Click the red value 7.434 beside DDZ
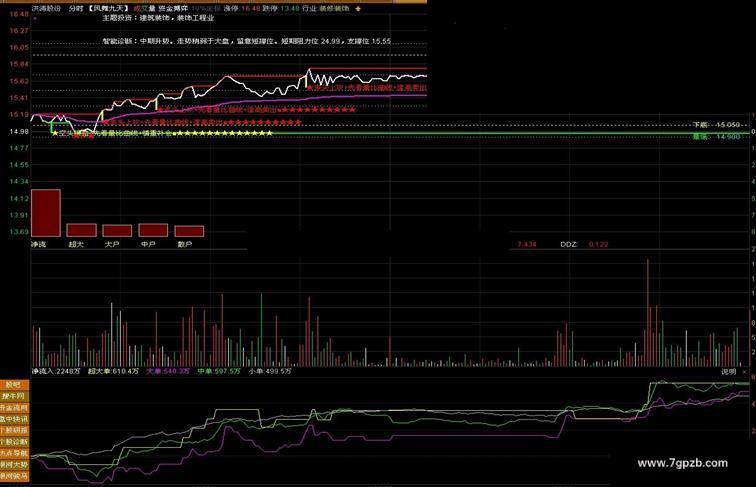The image size is (756, 487). (x=527, y=244)
